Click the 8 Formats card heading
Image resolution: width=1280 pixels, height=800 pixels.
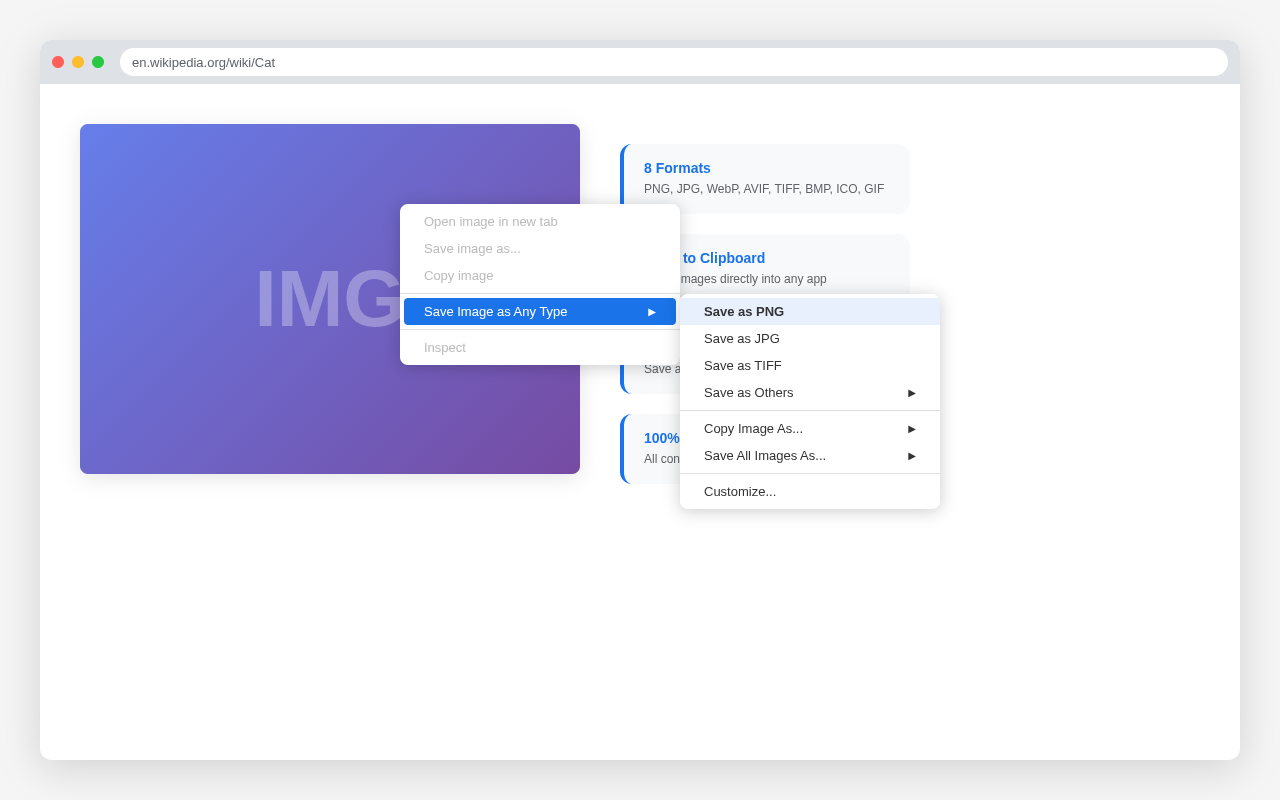click(x=677, y=168)
